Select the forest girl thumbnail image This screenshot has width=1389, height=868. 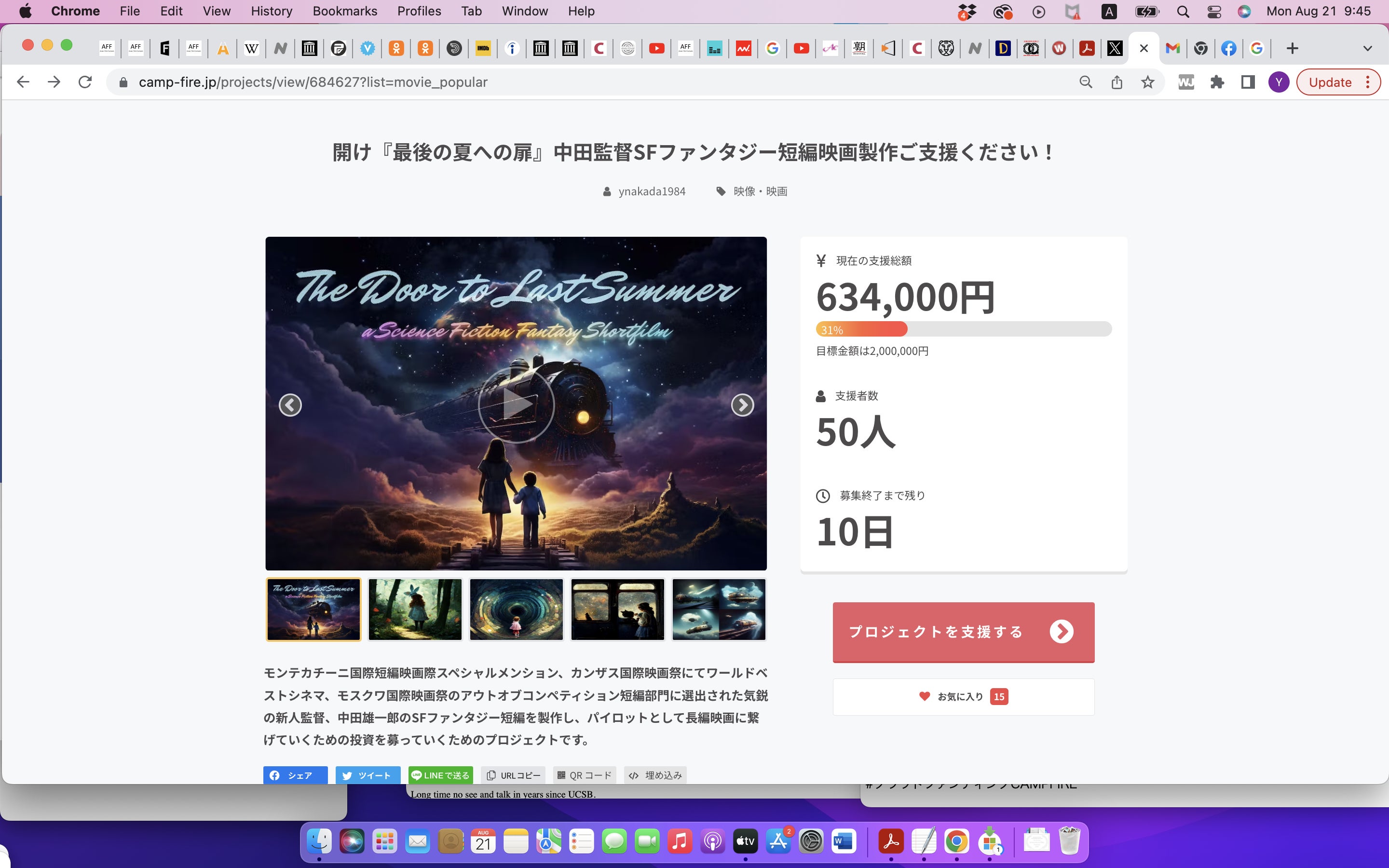point(414,609)
